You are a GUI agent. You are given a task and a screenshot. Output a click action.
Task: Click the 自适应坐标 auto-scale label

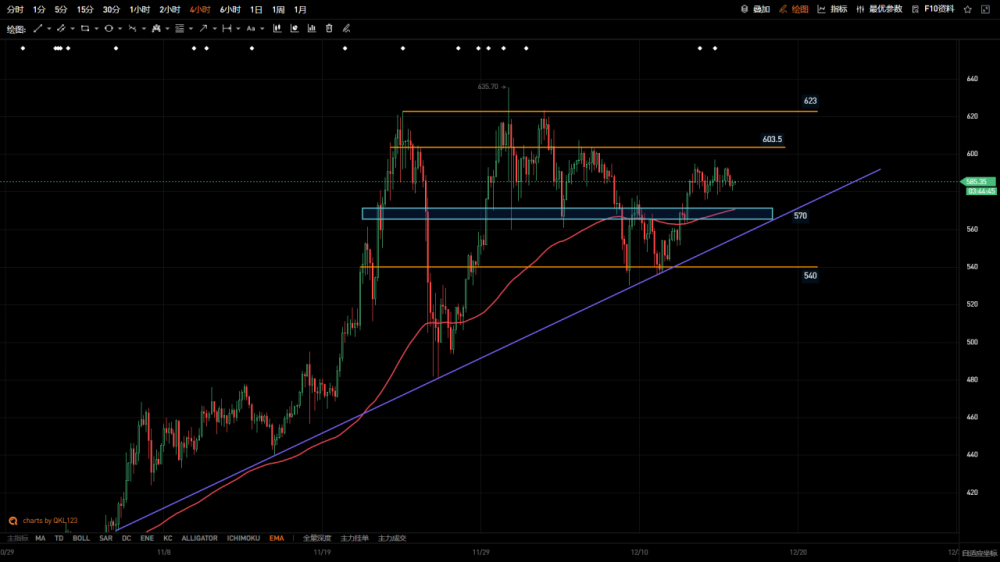pyautogui.click(x=980, y=553)
